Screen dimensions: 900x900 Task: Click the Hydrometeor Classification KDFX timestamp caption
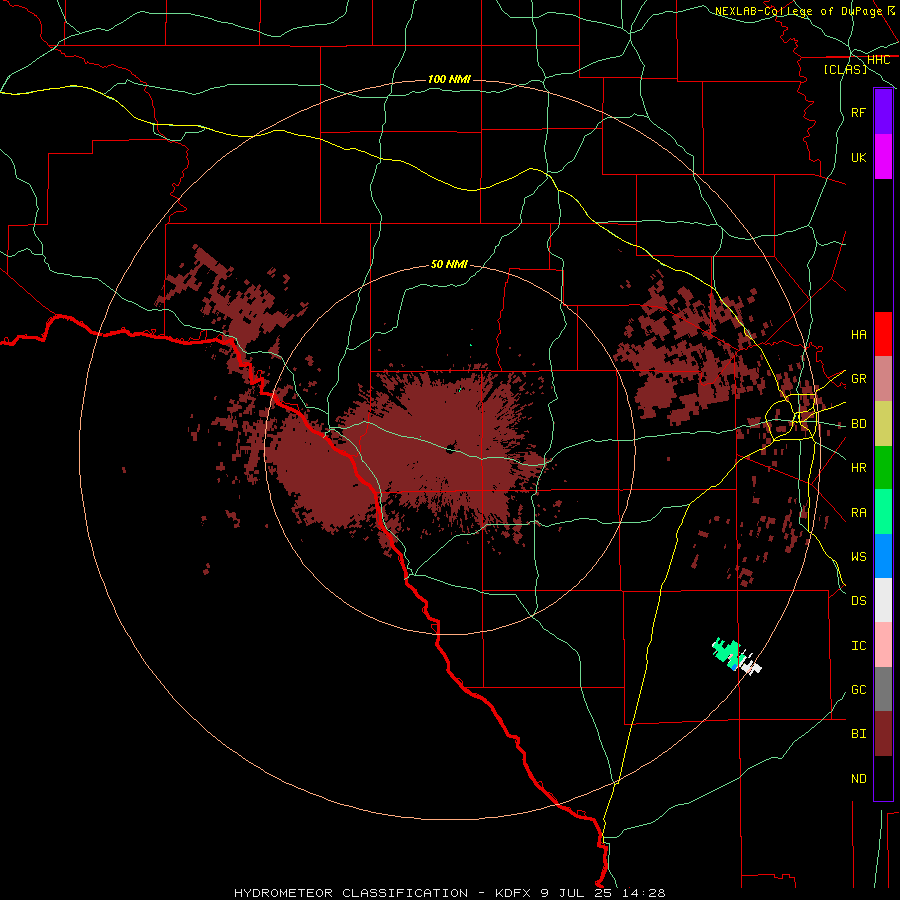click(449, 893)
